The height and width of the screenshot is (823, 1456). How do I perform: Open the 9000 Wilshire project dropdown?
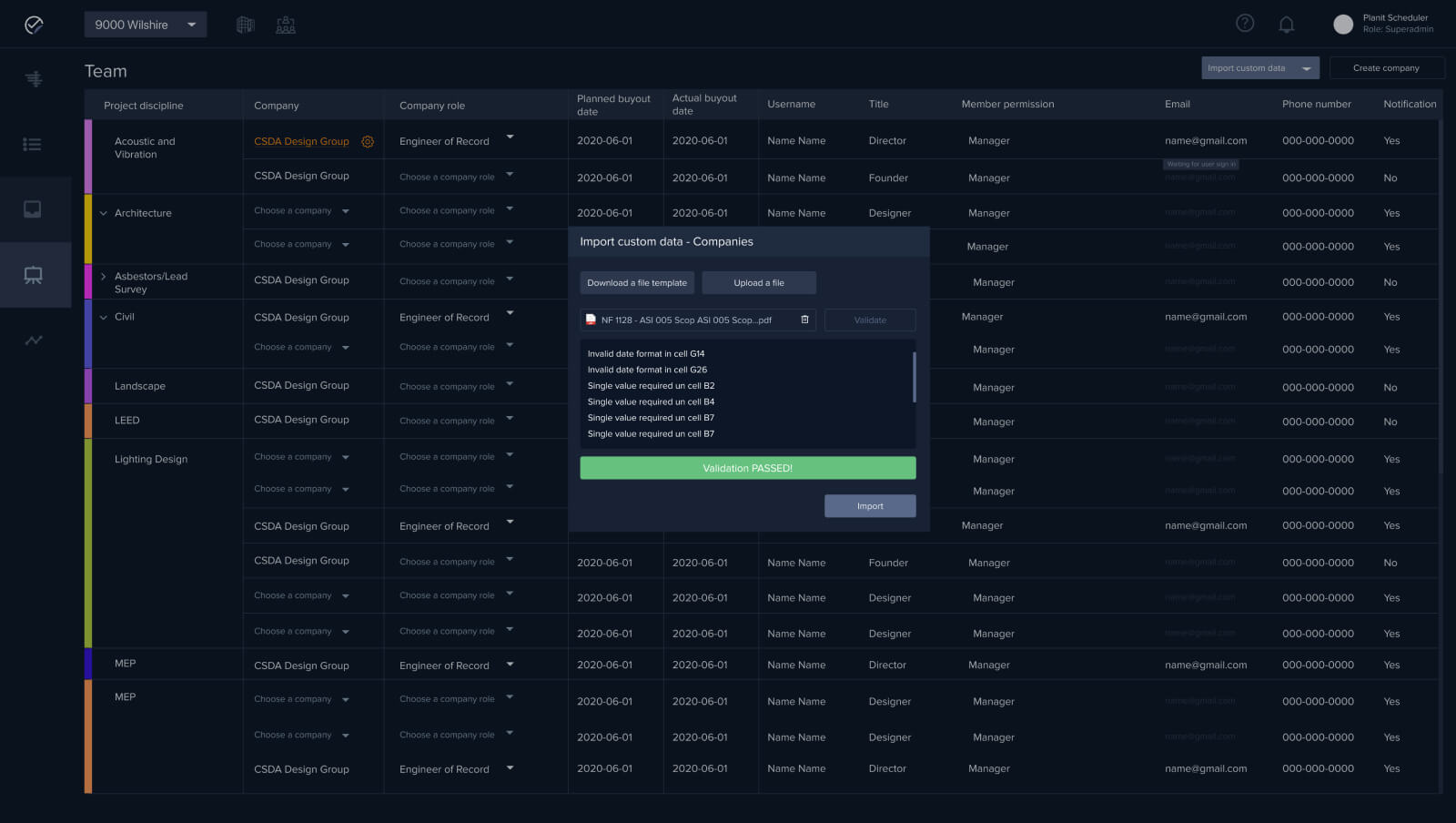(146, 25)
